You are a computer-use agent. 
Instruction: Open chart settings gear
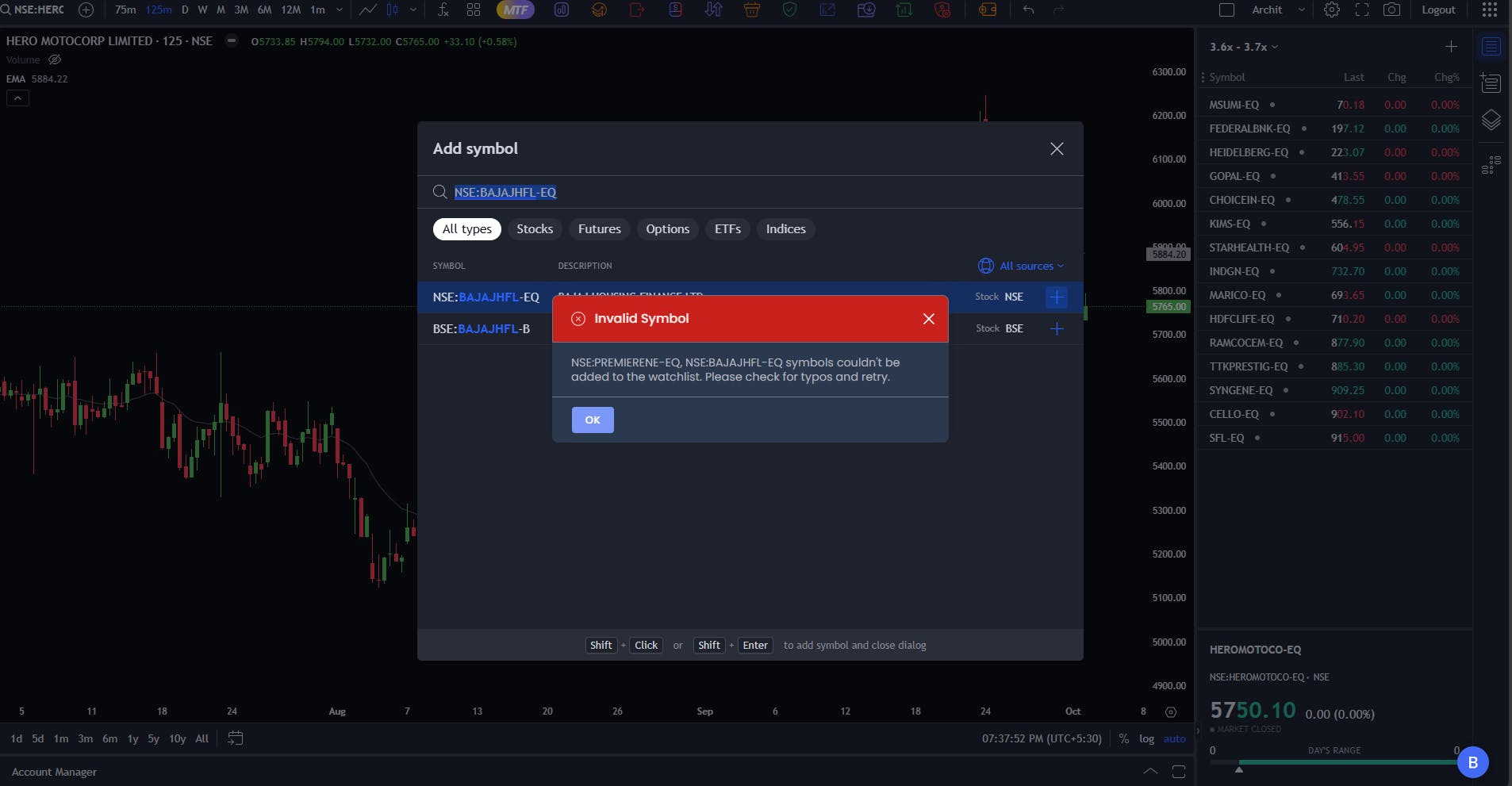coord(1332,10)
